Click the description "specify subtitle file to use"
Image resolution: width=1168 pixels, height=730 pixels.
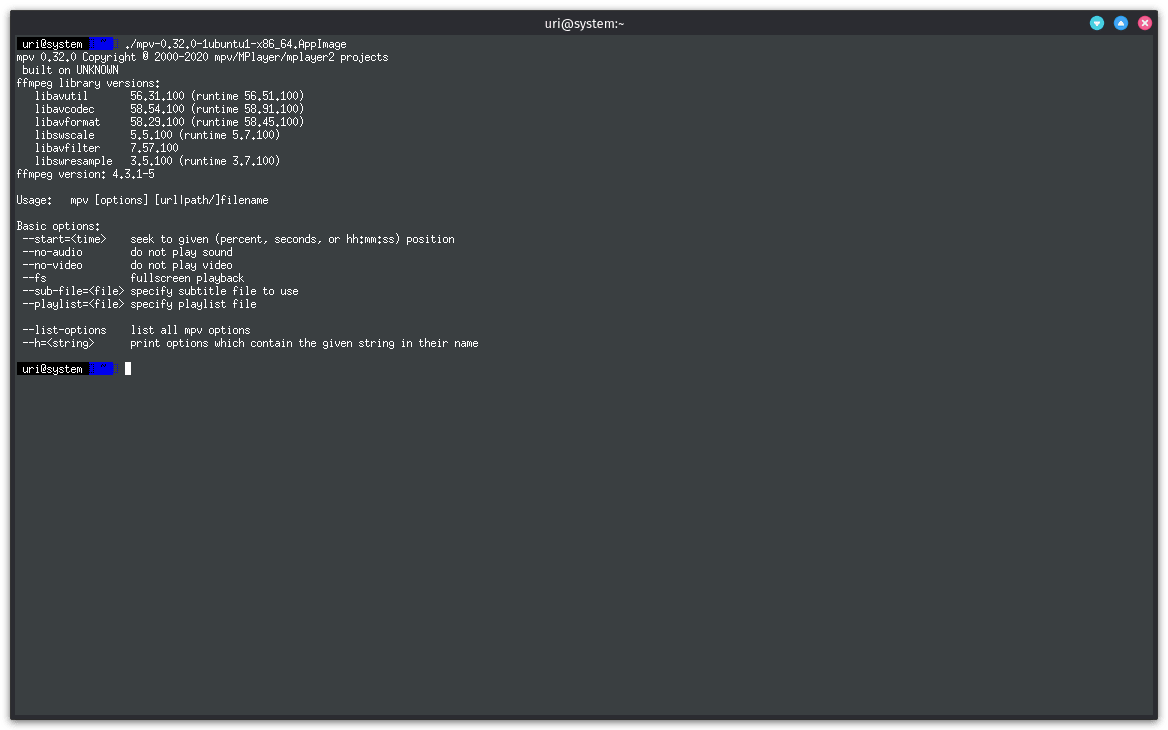tap(214, 291)
